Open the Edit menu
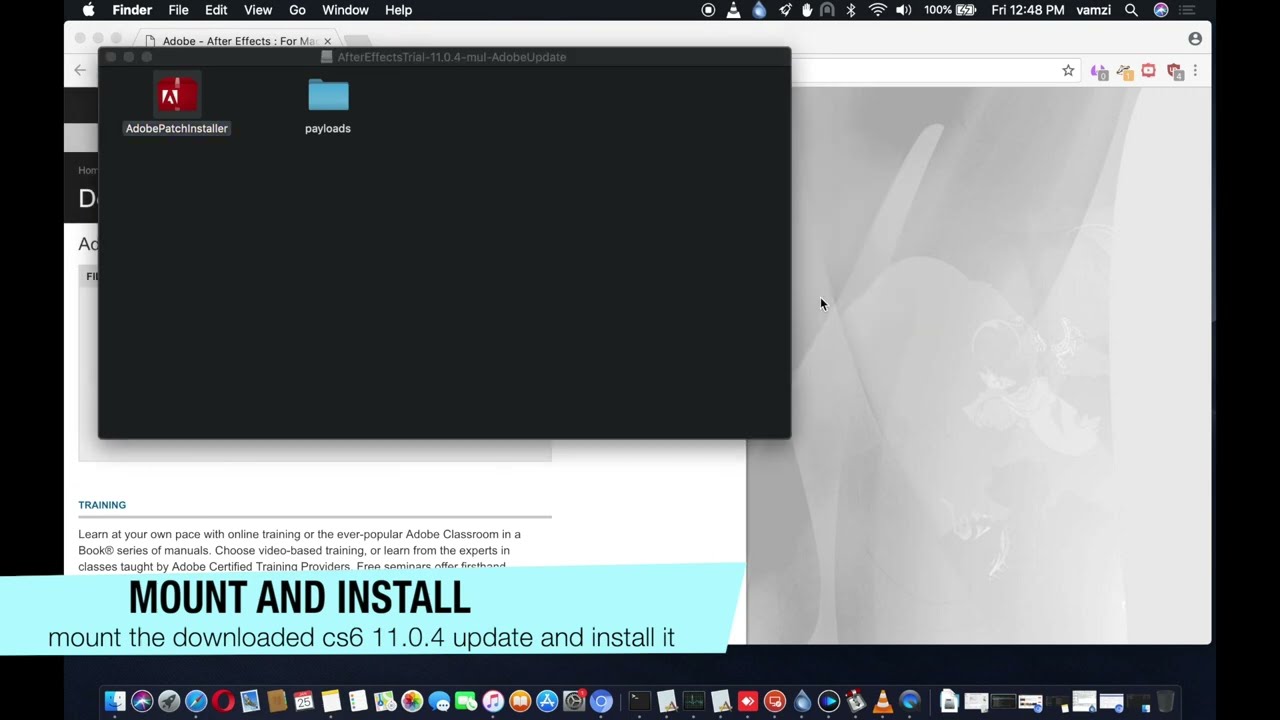This screenshot has width=1280, height=720. click(x=216, y=10)
